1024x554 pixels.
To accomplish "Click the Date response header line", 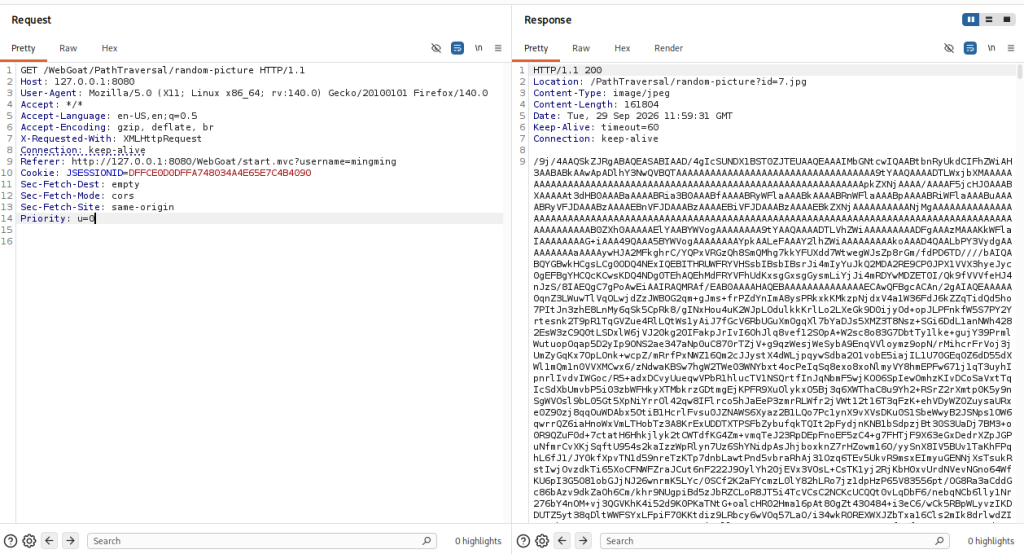I will [633, 116].
